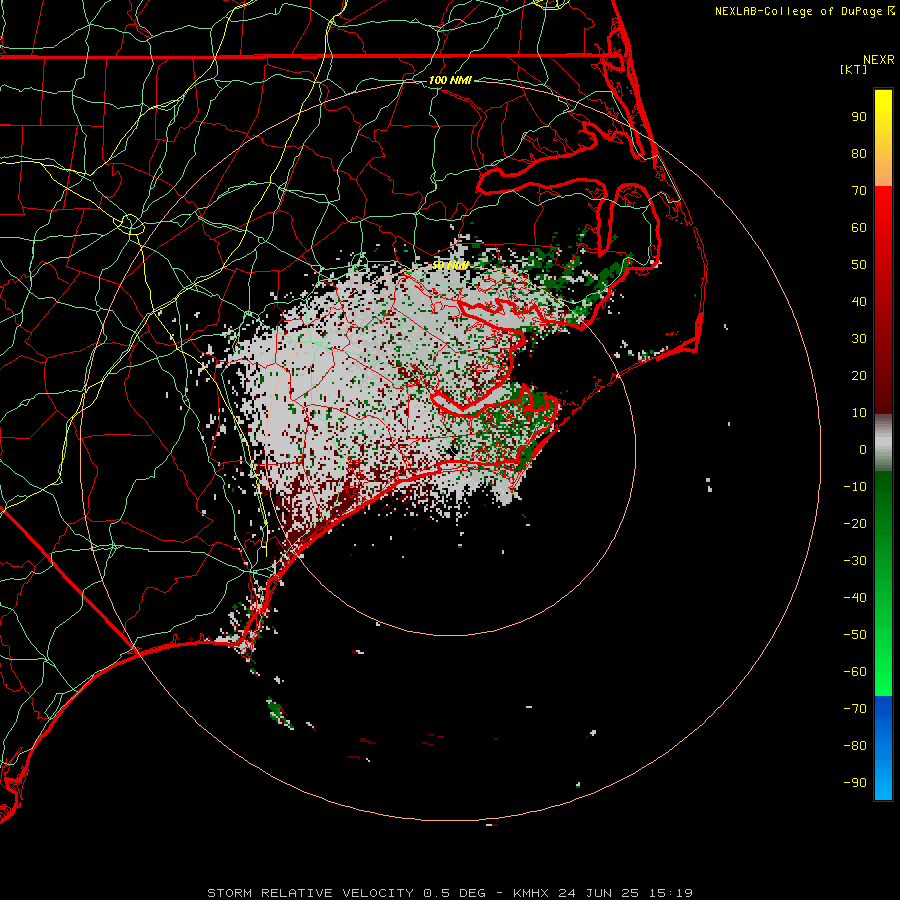Click the NEXR label above color scale
Image resolution: width=900 pixels, height=900 pixels.
[x=878, y=60]
